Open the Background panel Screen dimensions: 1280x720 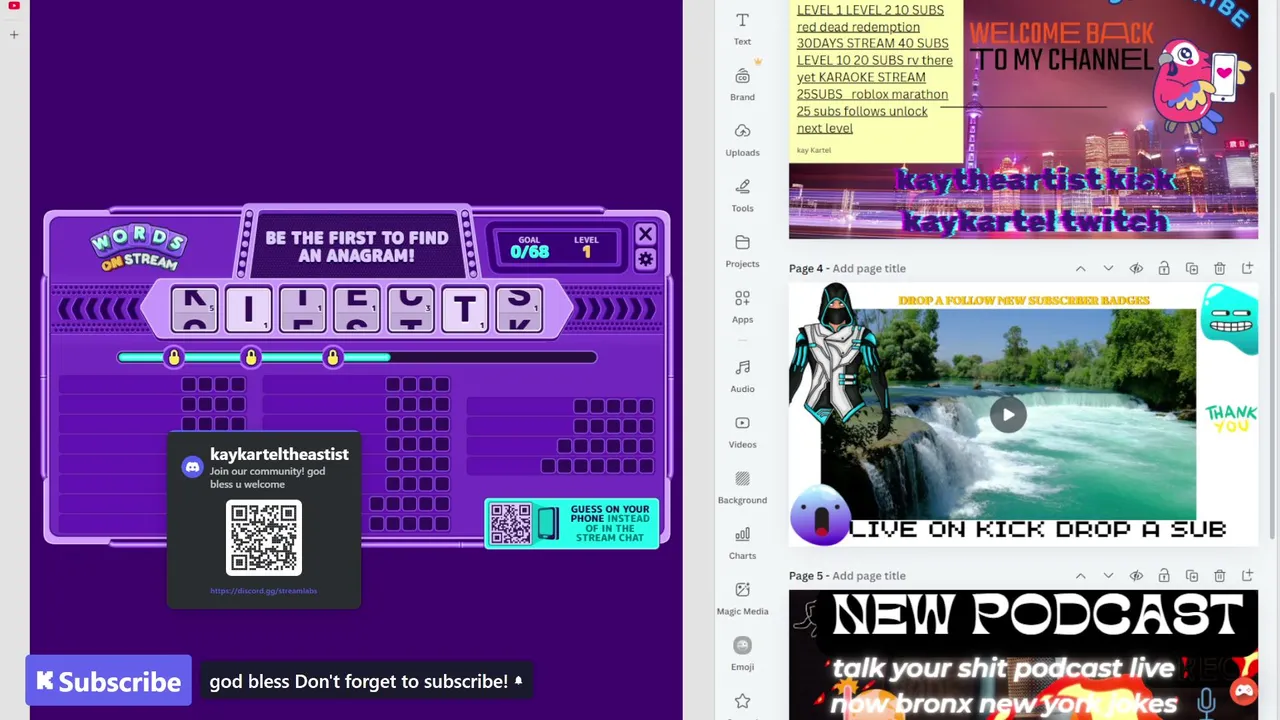click(x=742, y=487)
